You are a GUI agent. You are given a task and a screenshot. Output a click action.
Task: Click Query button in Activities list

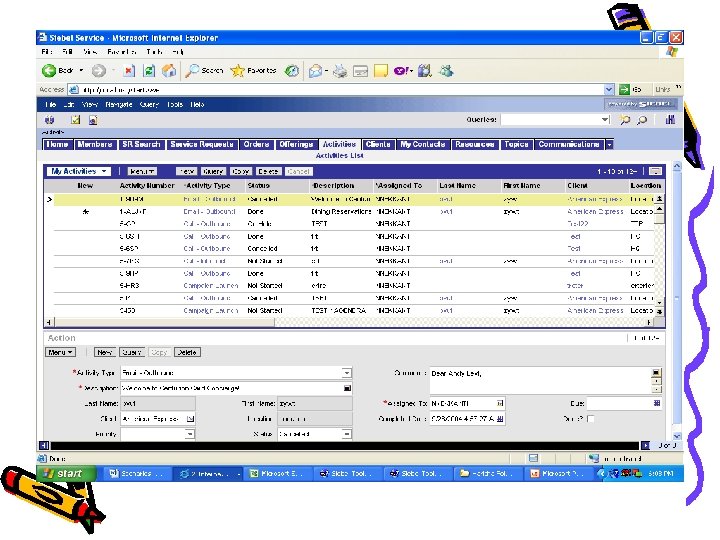pos(213,171)
